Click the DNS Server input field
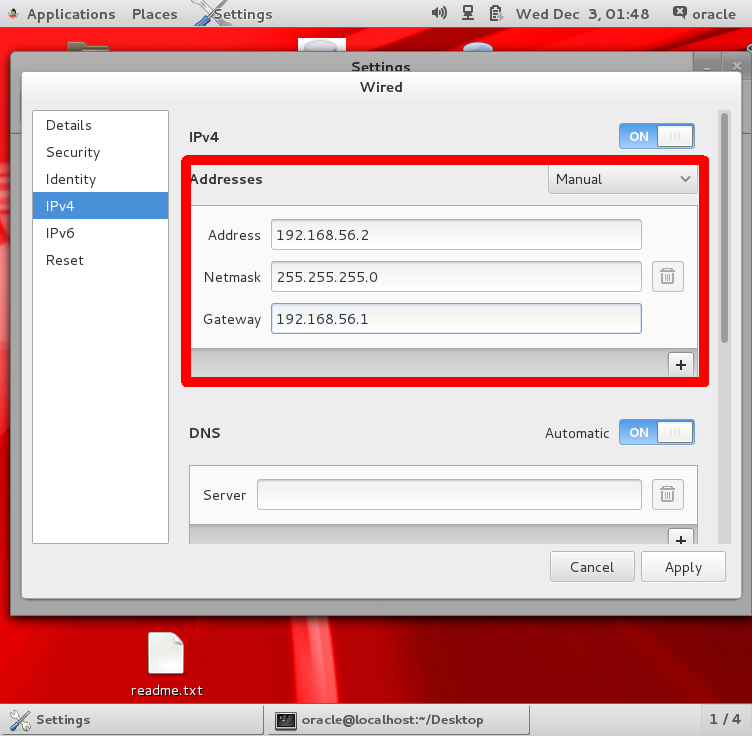 point(449,494)
